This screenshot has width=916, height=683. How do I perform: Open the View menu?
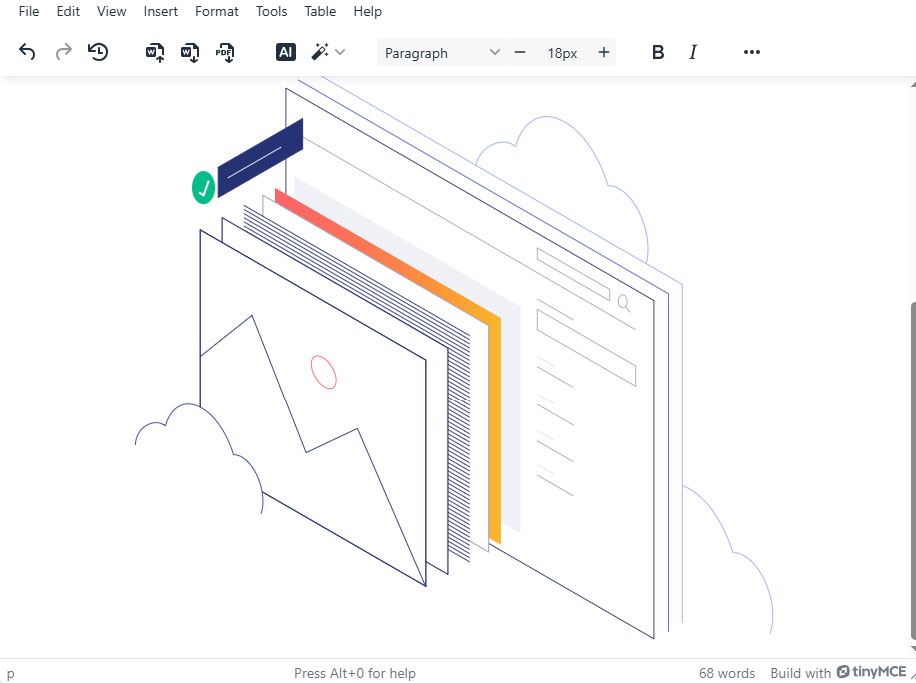111,11
